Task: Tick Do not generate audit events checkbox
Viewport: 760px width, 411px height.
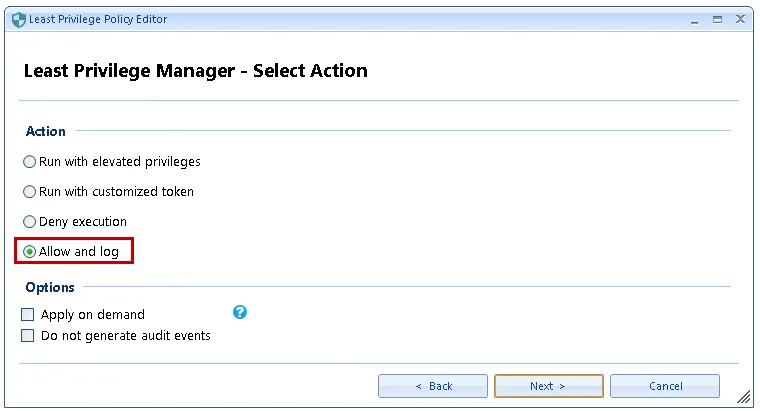Action: (28, 336)
